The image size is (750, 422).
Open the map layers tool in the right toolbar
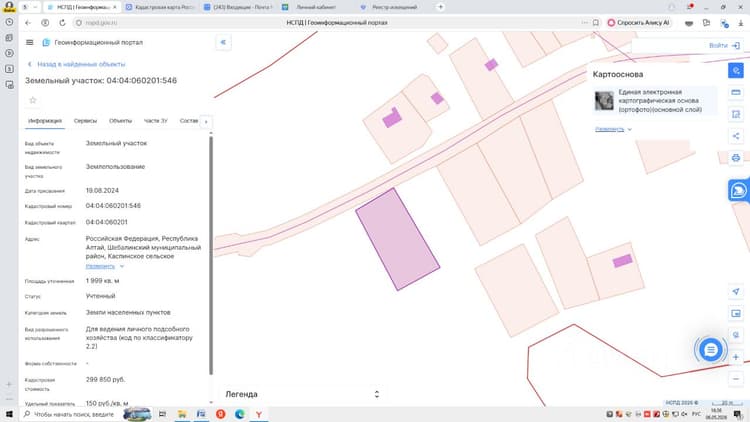(x=736, y=114)
